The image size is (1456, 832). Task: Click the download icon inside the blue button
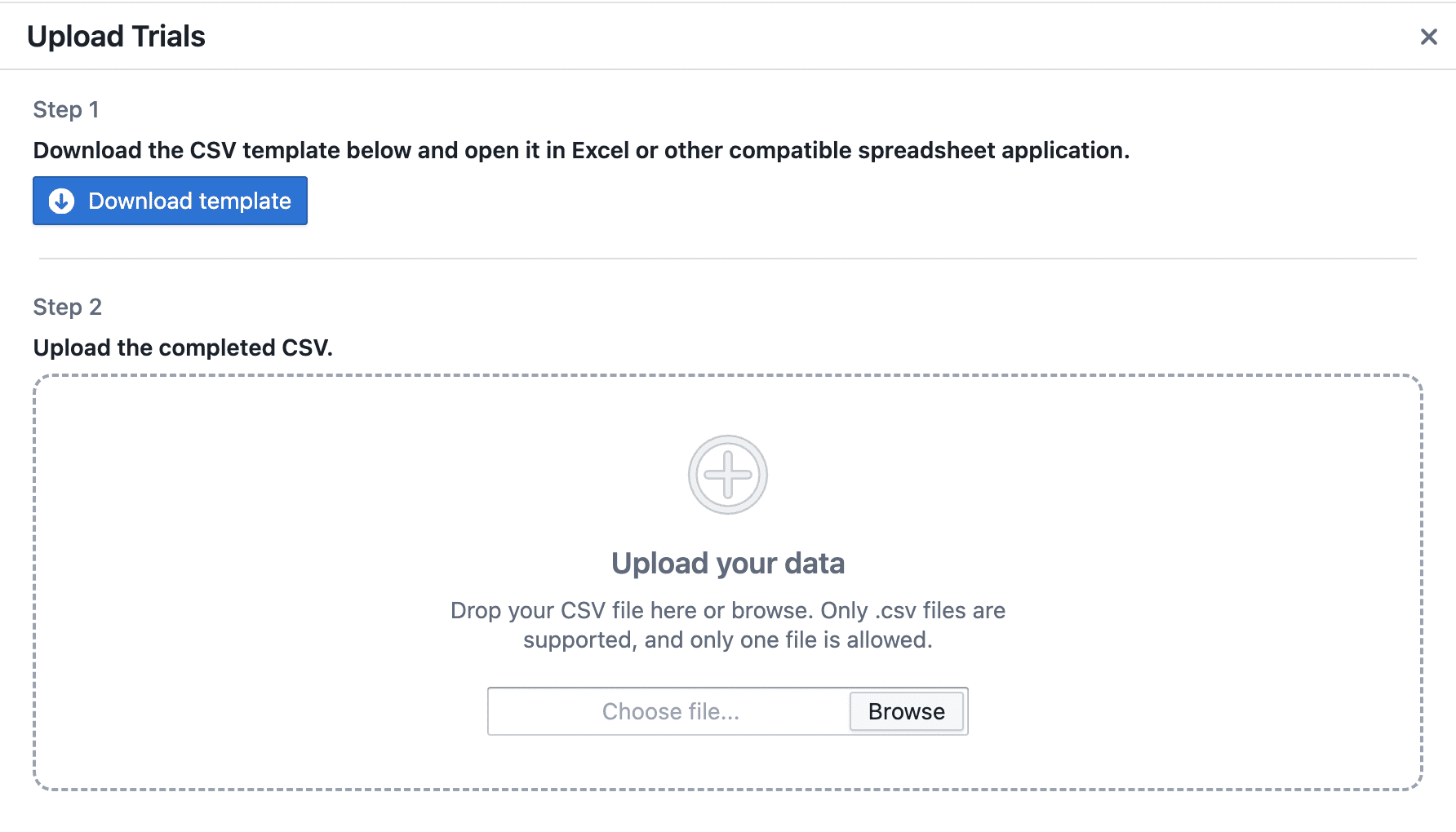(61, 201)
